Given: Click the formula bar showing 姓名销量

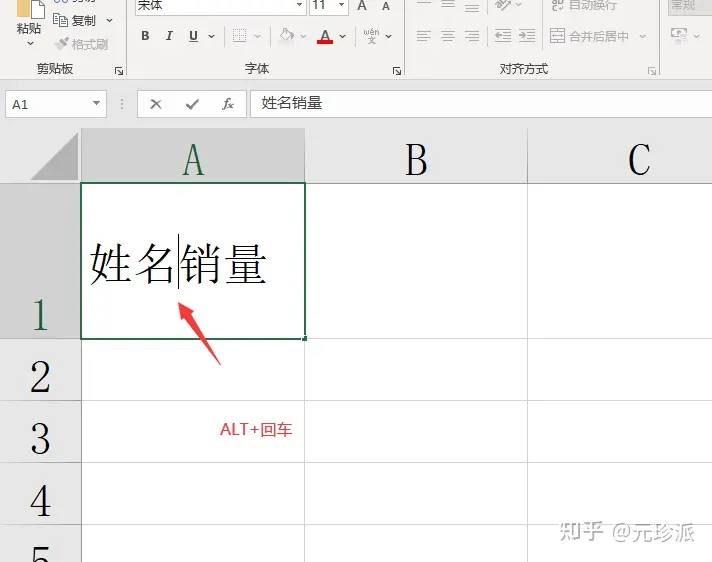Looking at the screenshot, I should tap(481, 104).
